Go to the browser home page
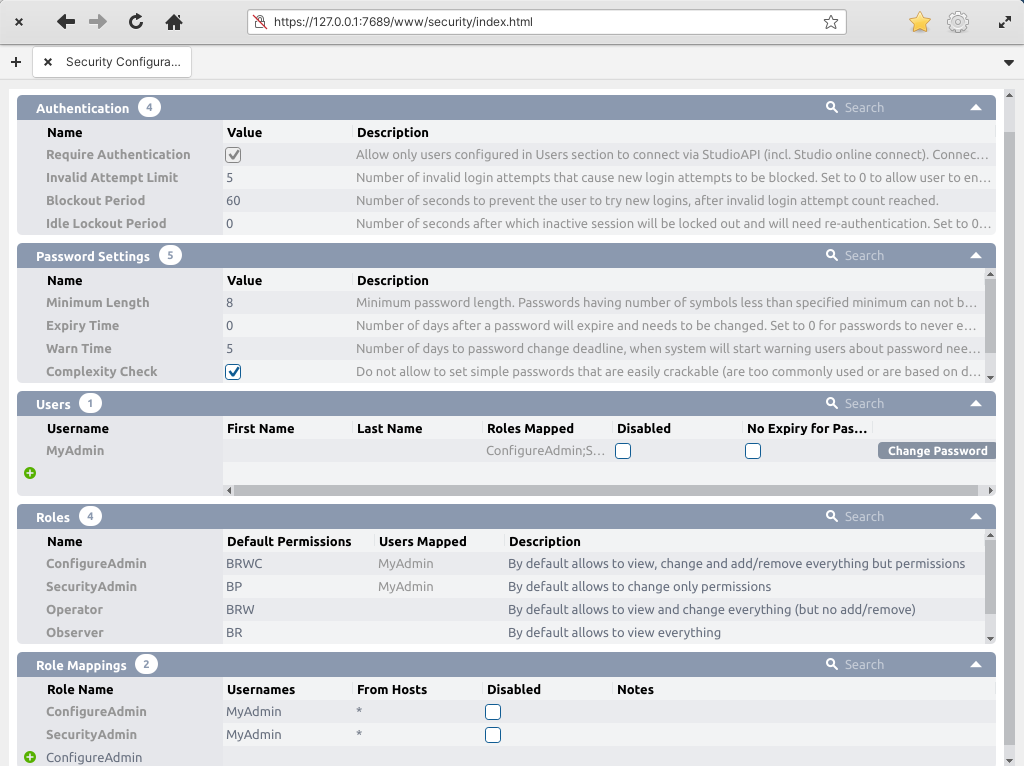1024x766 pixels. (x=174, y=22)
